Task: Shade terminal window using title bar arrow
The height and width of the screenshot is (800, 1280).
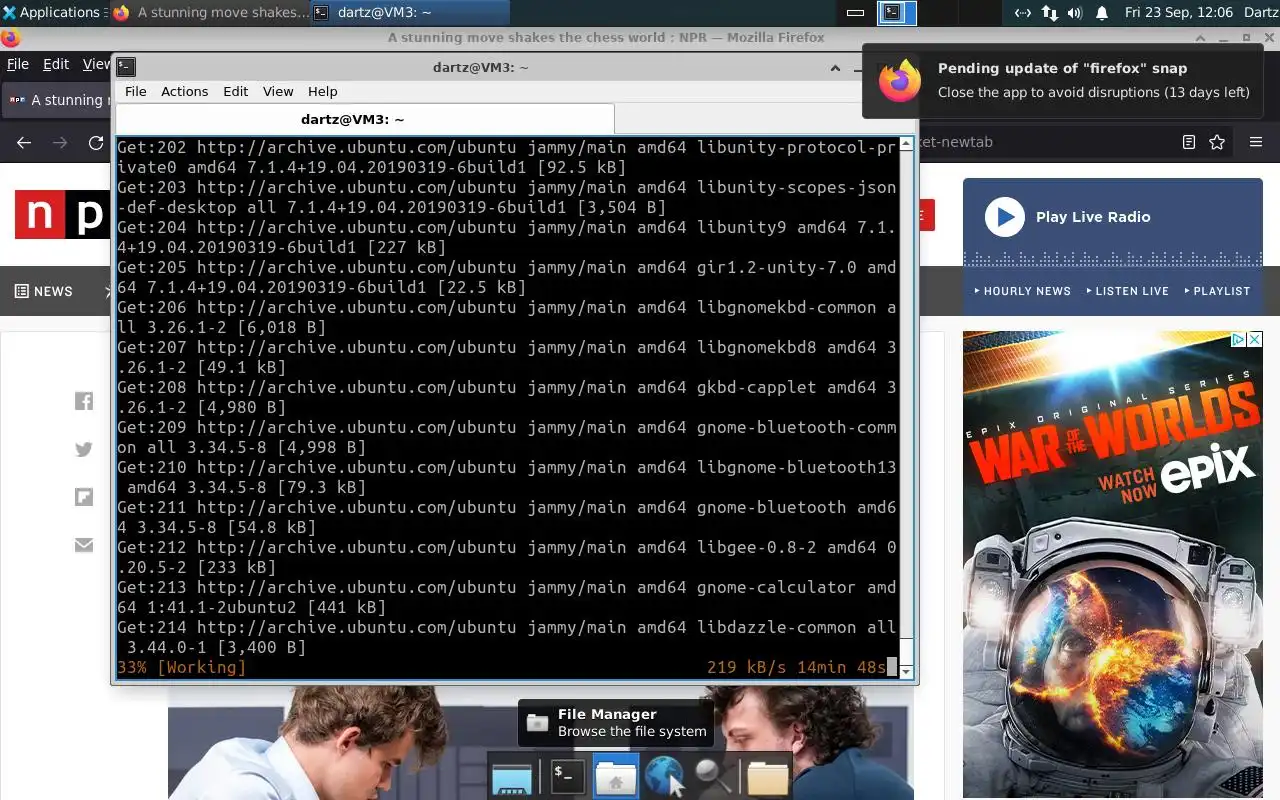Action: (835, 68)
